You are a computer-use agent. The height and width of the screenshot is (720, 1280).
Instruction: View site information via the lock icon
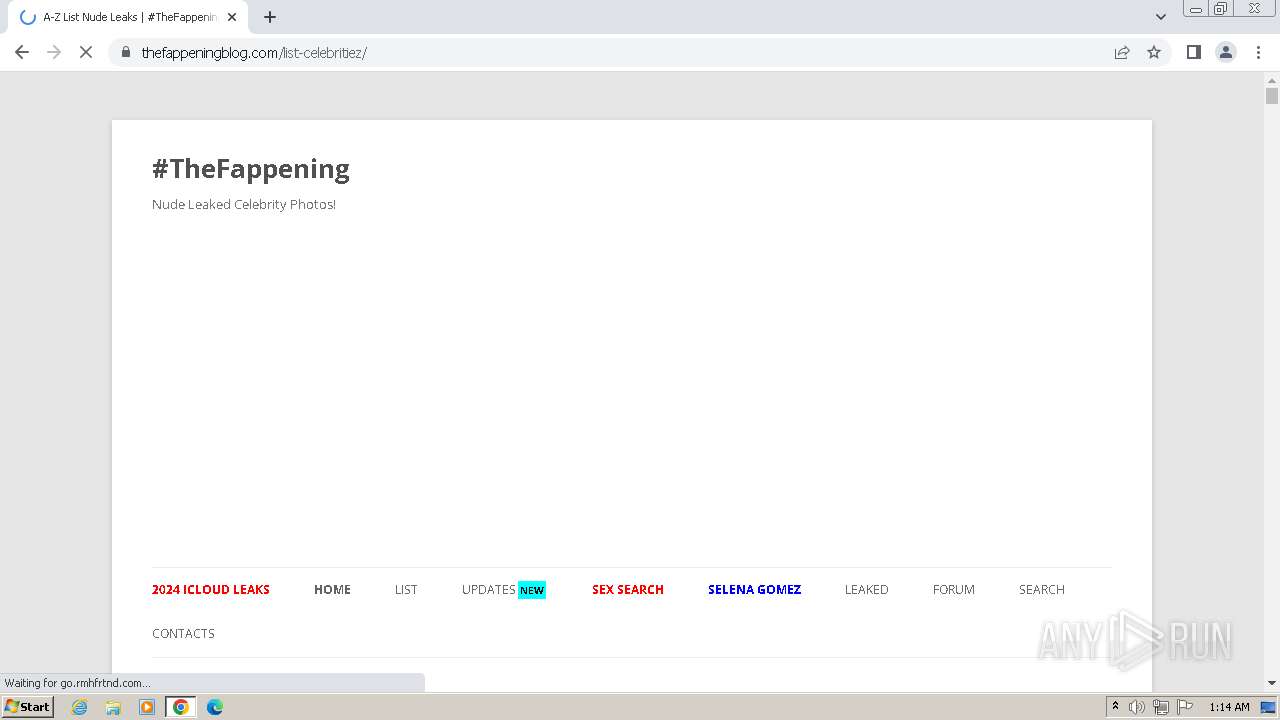point(126,52)
